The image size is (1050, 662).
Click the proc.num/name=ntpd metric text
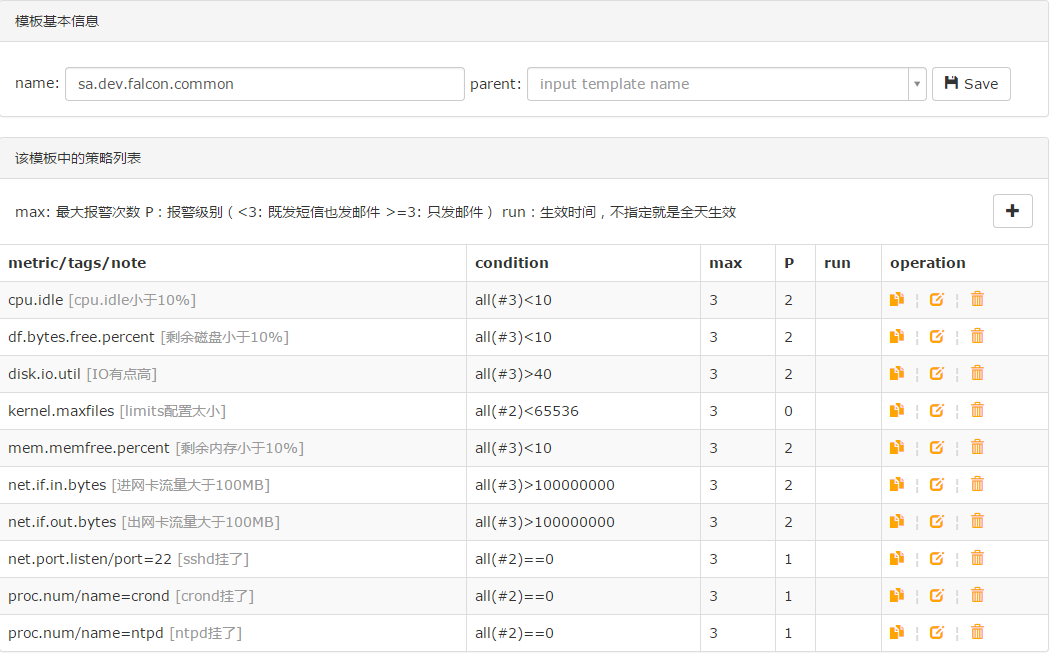click(86, 633)
